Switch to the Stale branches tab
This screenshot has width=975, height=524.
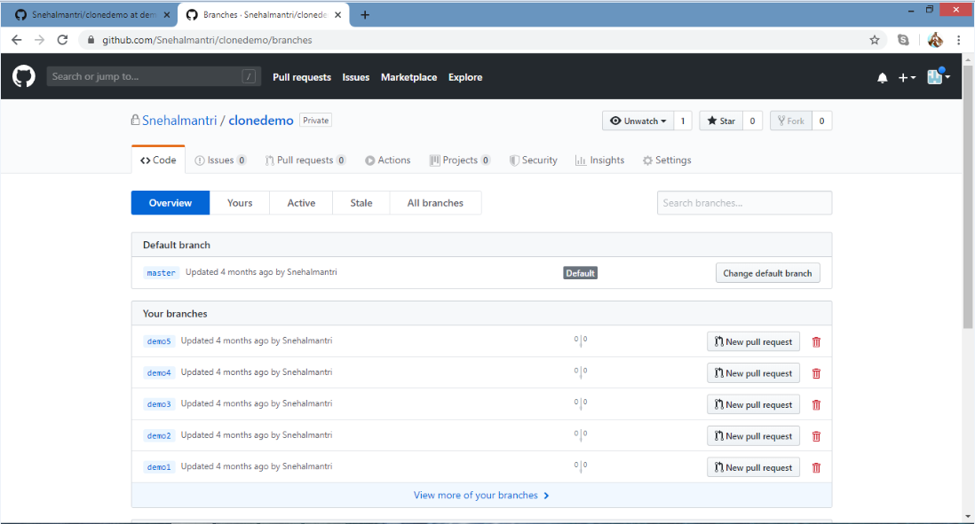tap(361, 203)
